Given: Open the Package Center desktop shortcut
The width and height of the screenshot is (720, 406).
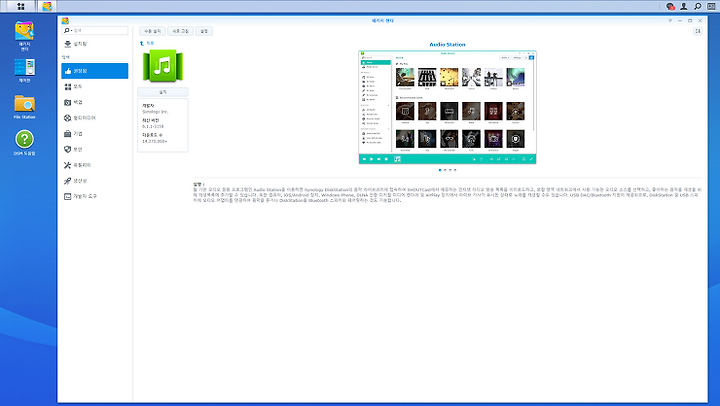Looking at the screenshot, I should (x=24, y=36).
